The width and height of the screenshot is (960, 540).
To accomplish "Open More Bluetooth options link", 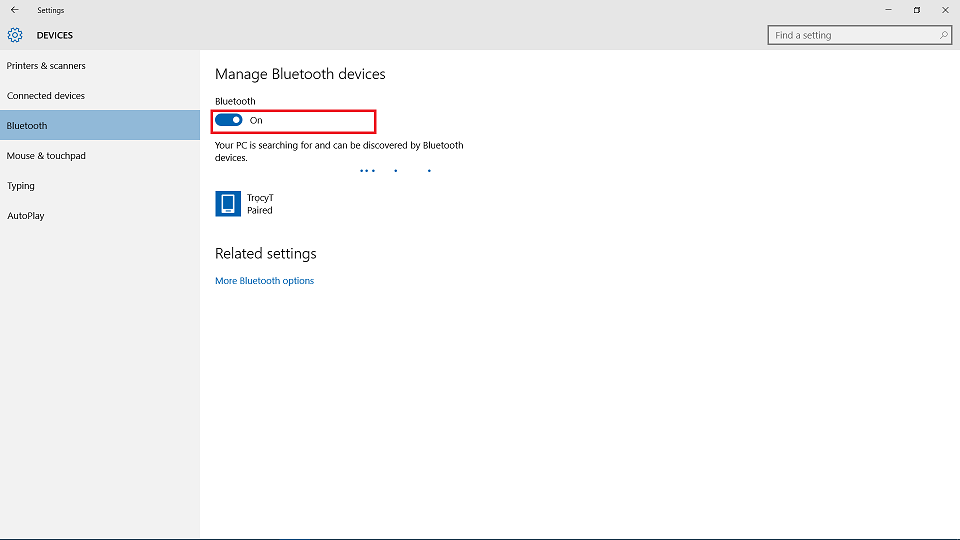I will (x=264, y=280).
